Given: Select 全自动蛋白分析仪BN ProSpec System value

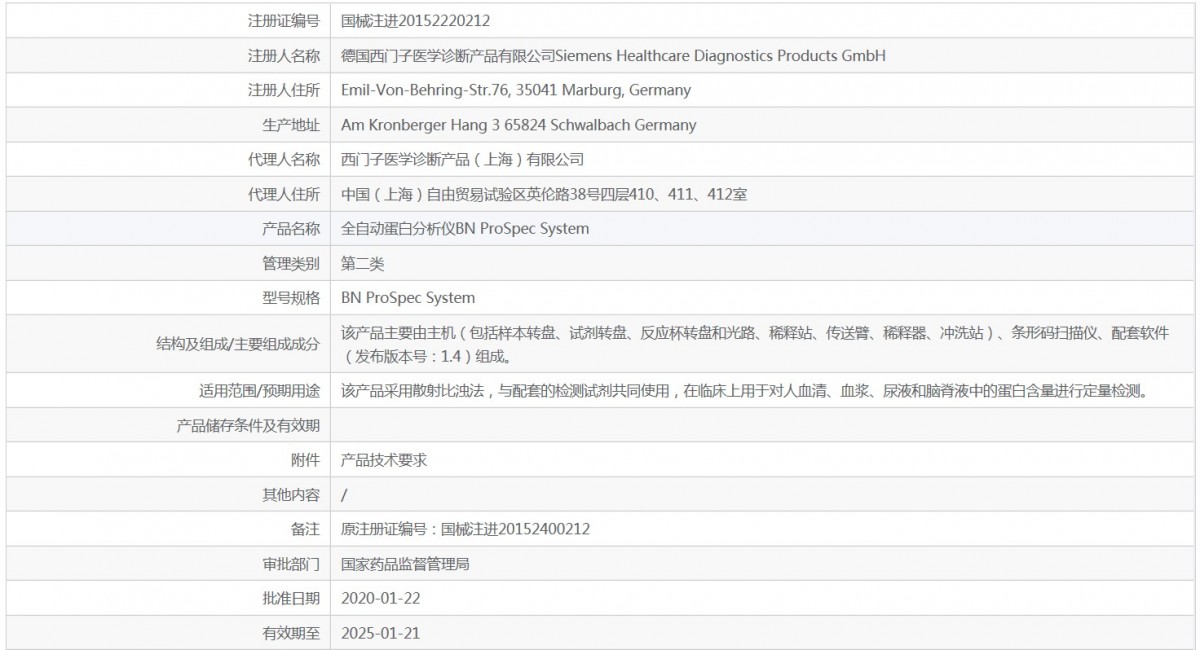Looking at the screenshot, I should coord(465,228).
